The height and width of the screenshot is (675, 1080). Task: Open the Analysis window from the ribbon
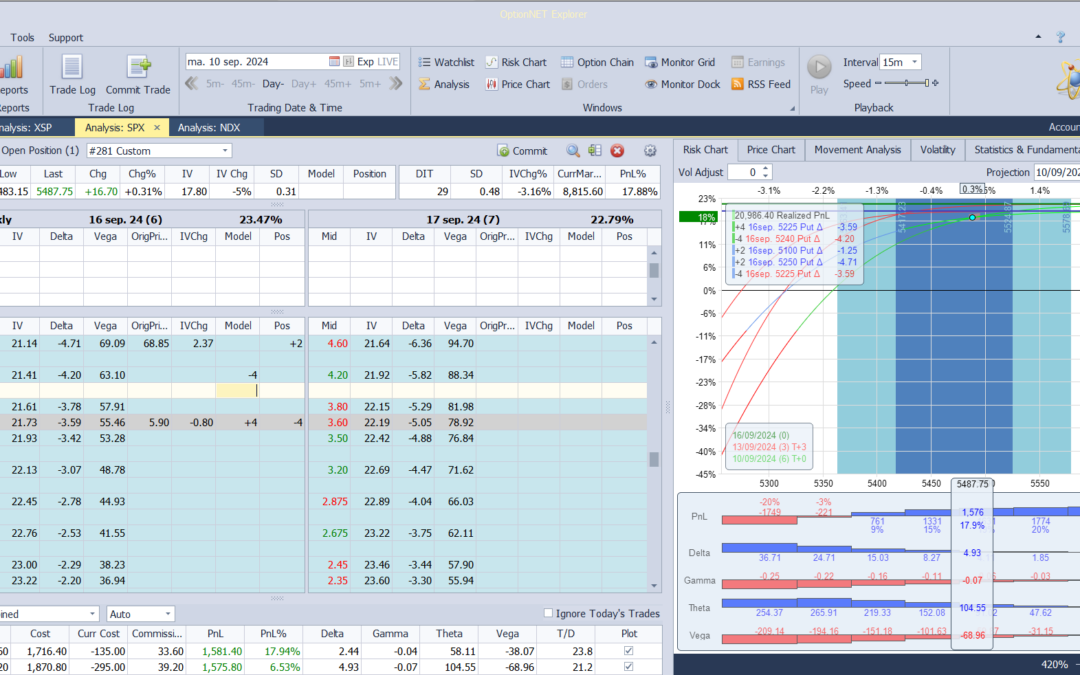click(x=444, y=84)
